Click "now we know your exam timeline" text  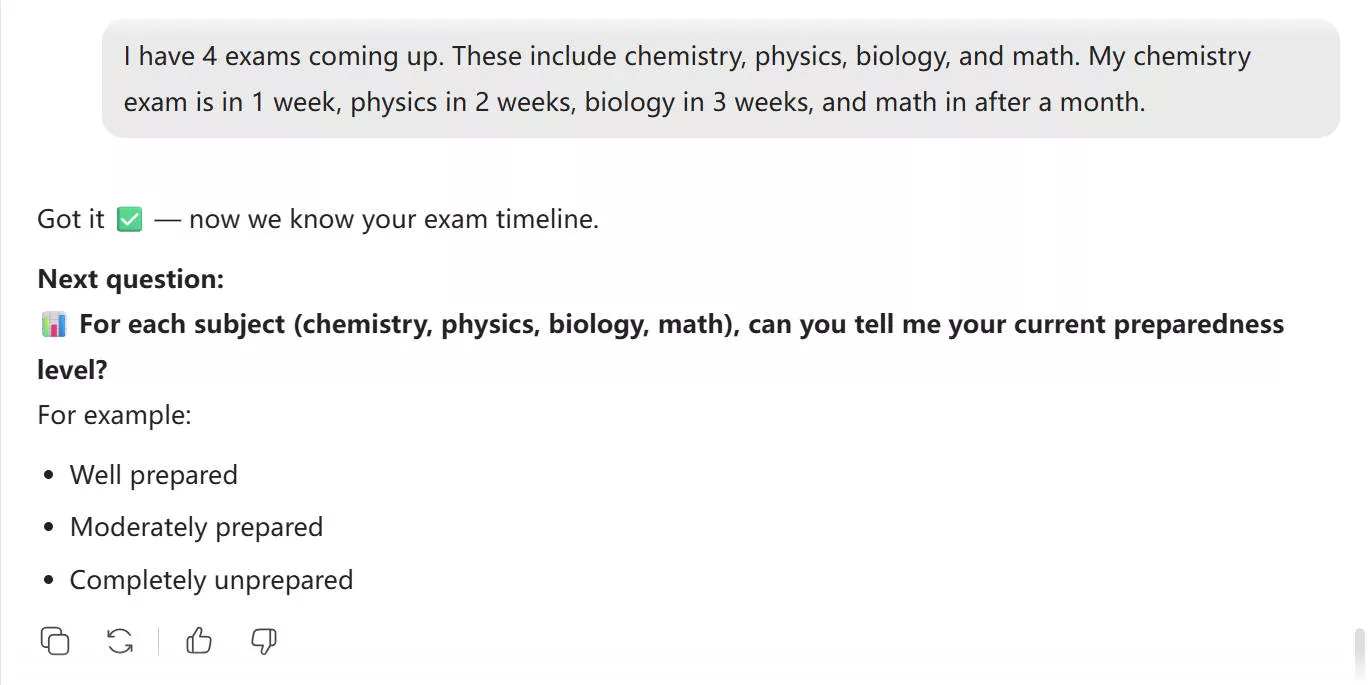[393, 220]
